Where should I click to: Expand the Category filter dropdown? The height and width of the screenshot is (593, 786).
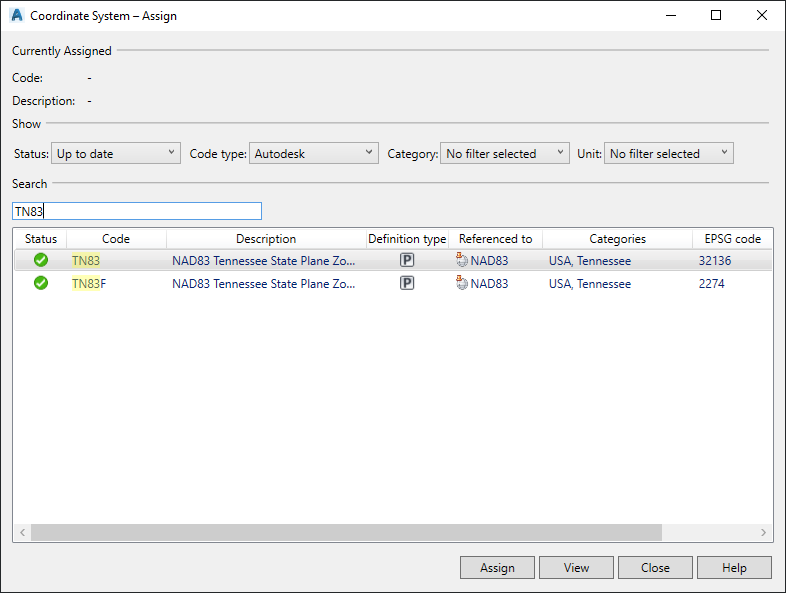[504, 153]
